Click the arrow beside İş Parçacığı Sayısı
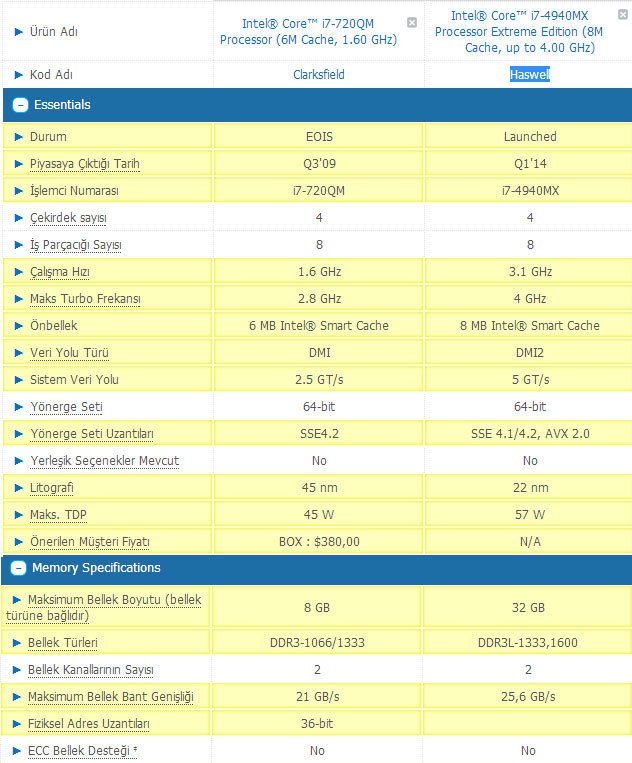Screen dimensions: 632x763 point(18,245)
